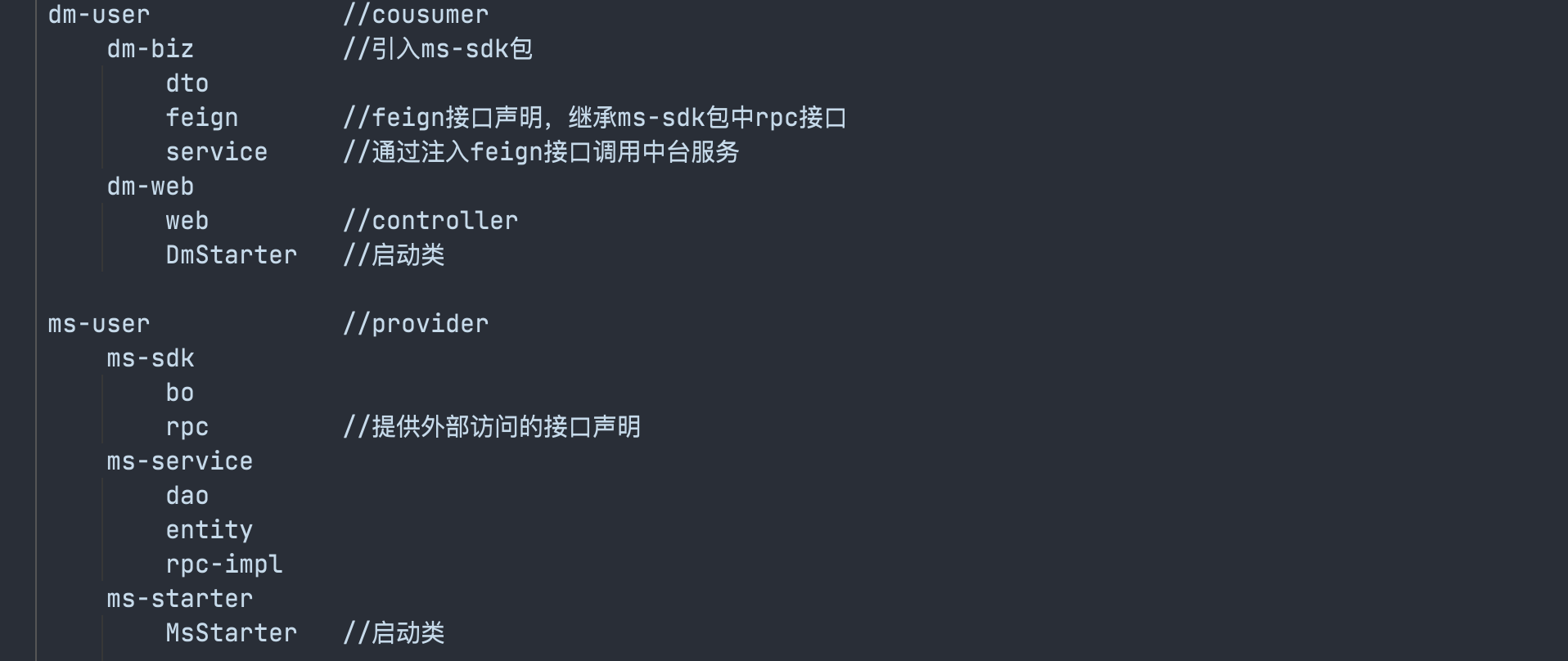Select the rpc package under ms-sdk
1568x661 pixels.
click(187, 427)
